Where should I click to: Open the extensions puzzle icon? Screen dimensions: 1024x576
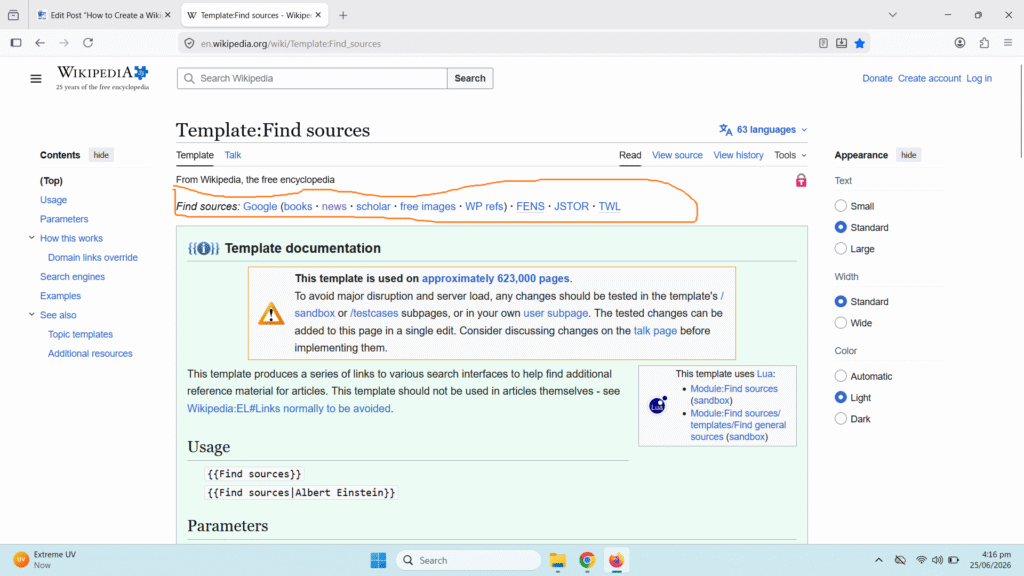(x=984, y=43)
